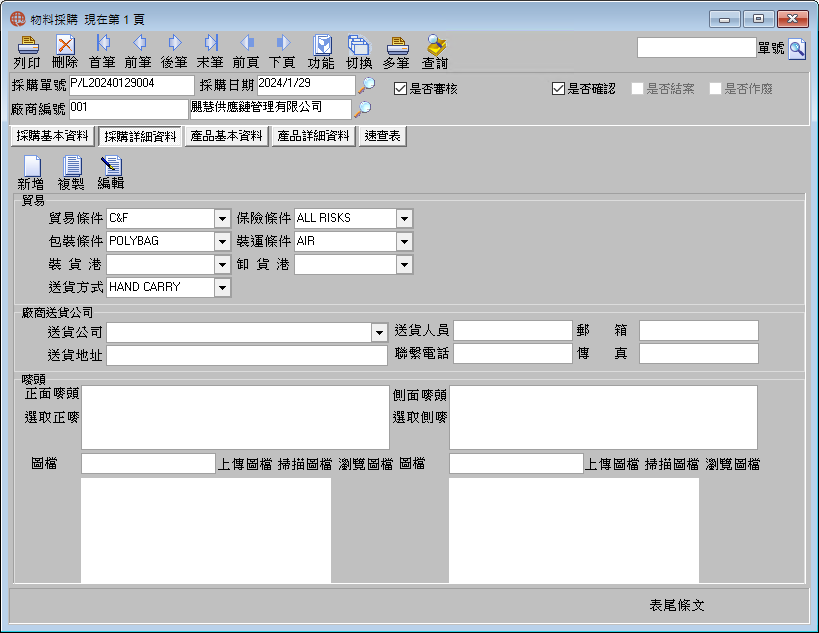Click the 列印 print icon
Screen dimensions: 819x633
tap(27, 45)
